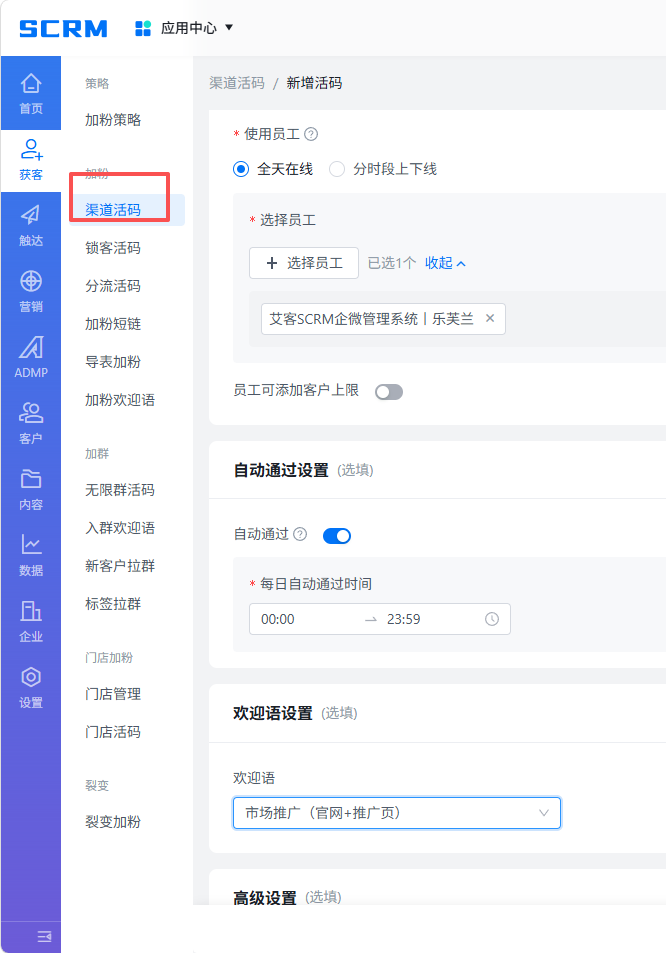Open the 设置 settings hexagon icon

point(31,676)
